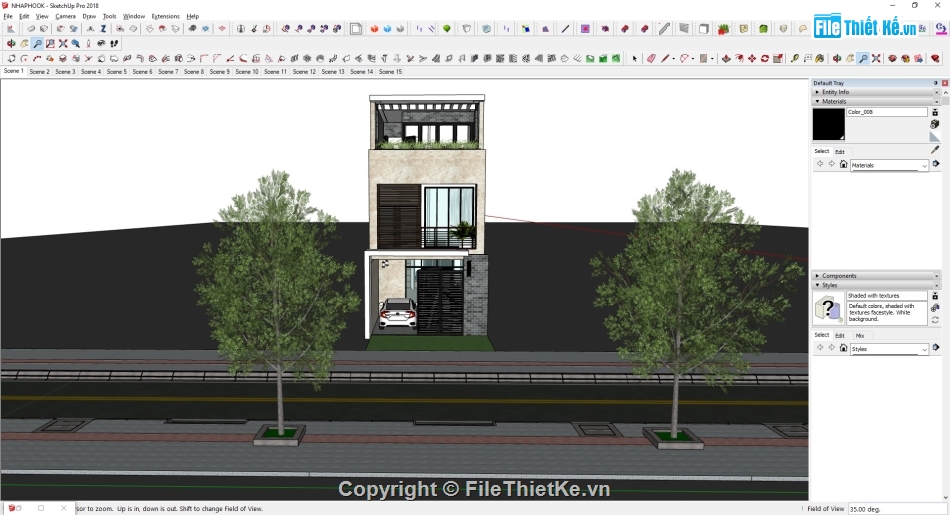Click the black Color_008 material swatch
Screen dimensions: 950x515
pyautogui.click(x=828, y=124)
